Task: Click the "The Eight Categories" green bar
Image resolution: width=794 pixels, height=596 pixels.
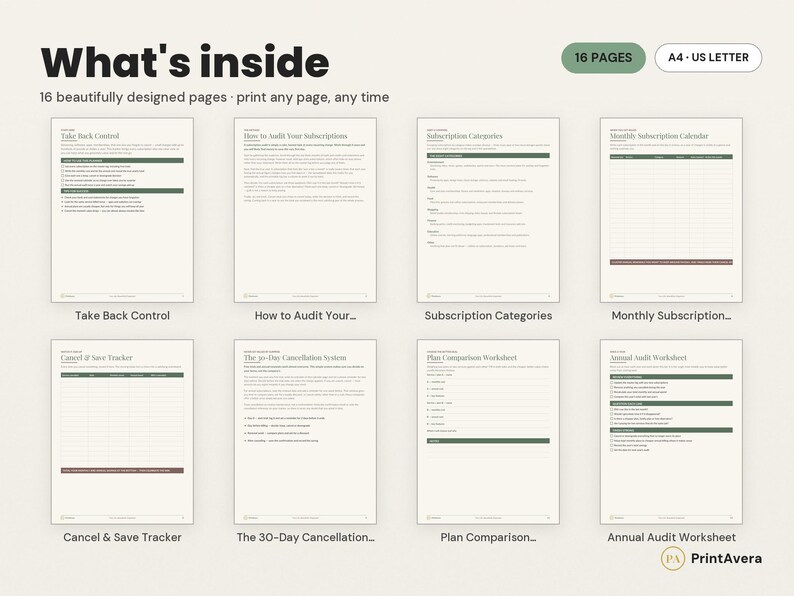Action: pyautogui.click(x=488, y=155)
